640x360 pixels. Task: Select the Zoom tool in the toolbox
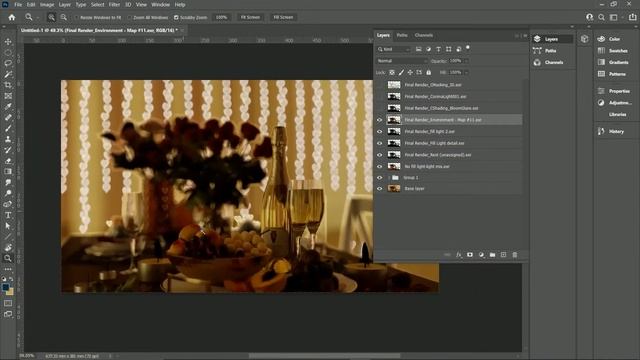point(8,258)
